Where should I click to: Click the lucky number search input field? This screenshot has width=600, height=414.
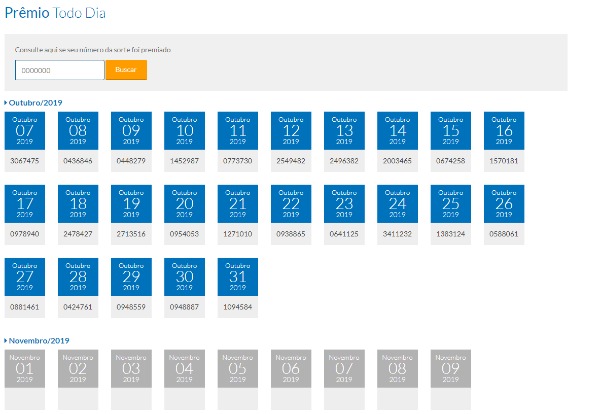pyautogui.click(x=60, y=70)
